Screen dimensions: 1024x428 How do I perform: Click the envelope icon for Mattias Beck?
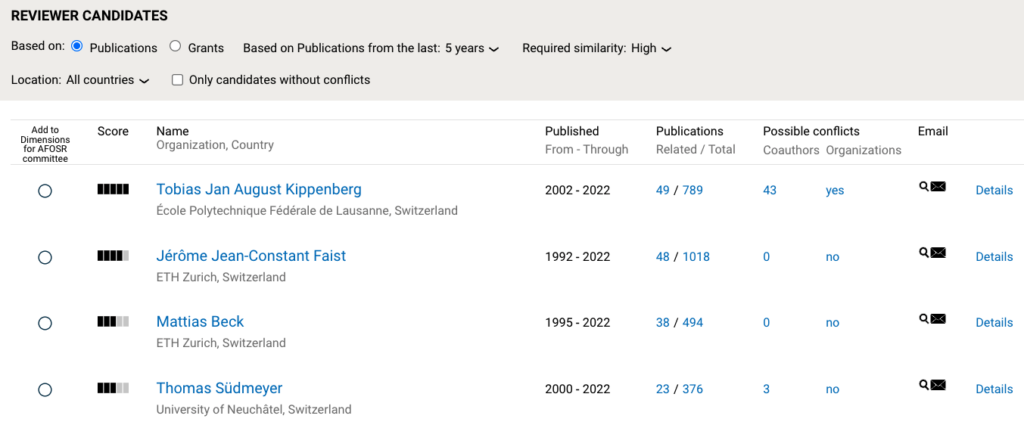tap(938, 318)
